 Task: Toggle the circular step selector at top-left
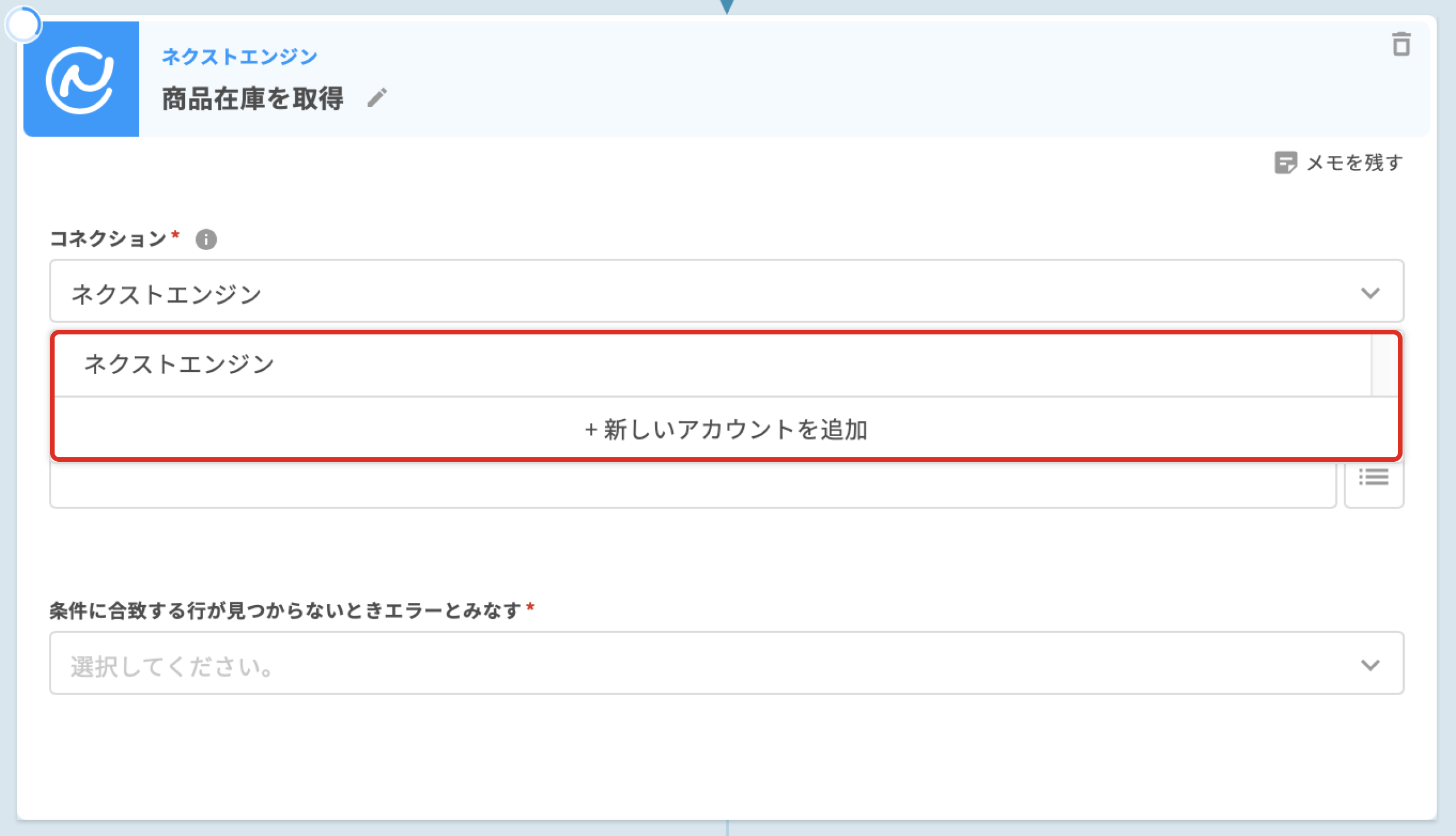23,24
